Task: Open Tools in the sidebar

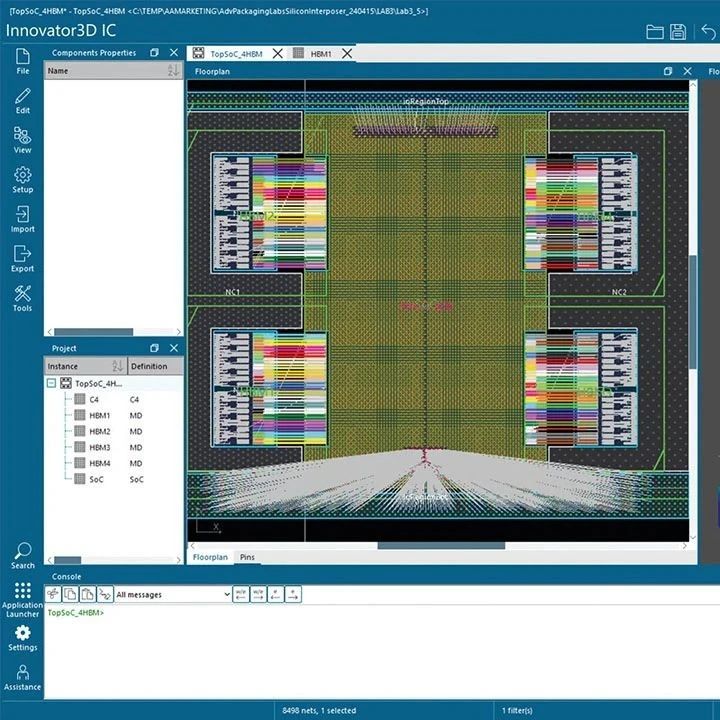Action: (x=22, y=298)
